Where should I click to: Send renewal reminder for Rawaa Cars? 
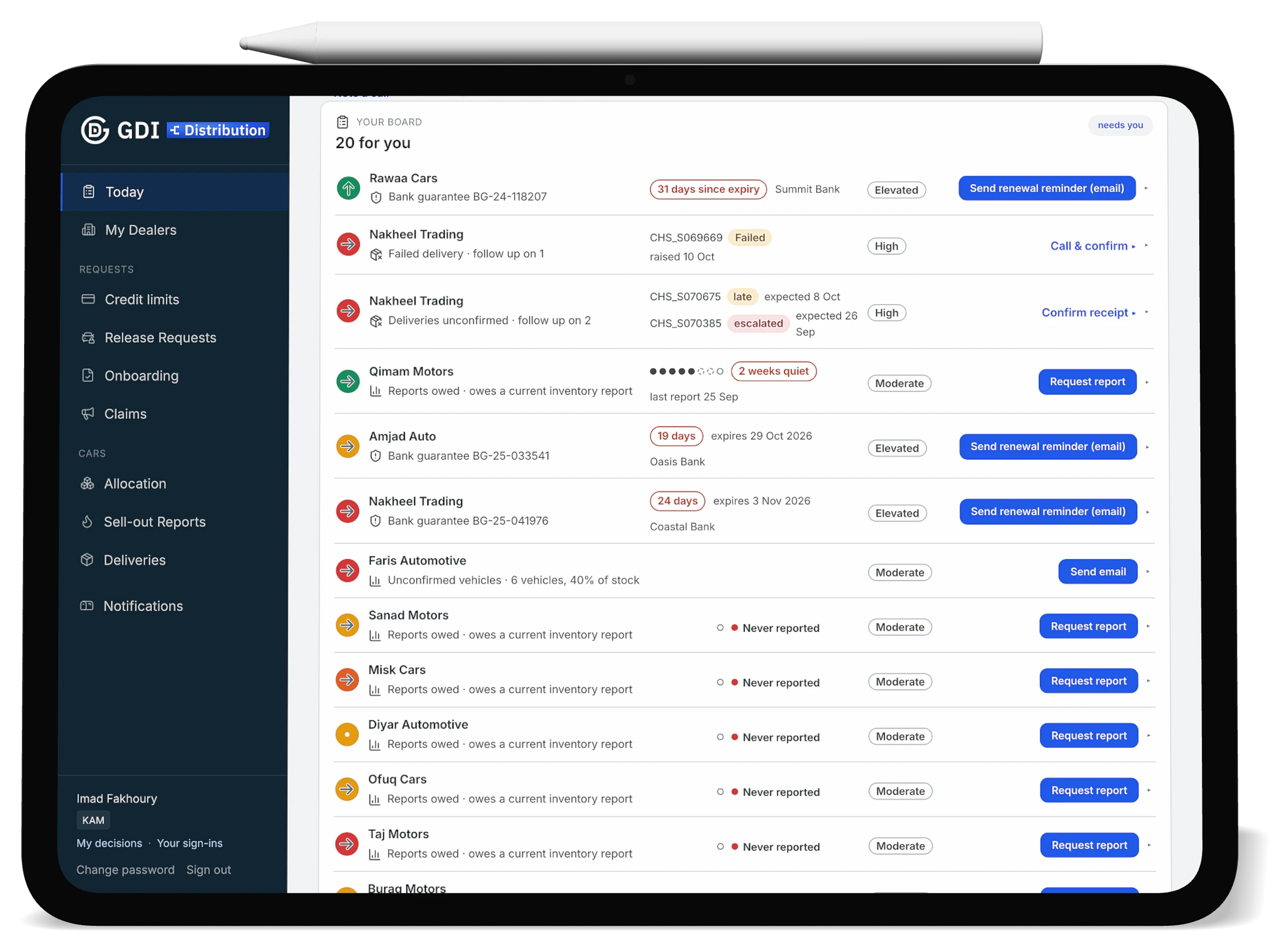[x=1046, y=188]
